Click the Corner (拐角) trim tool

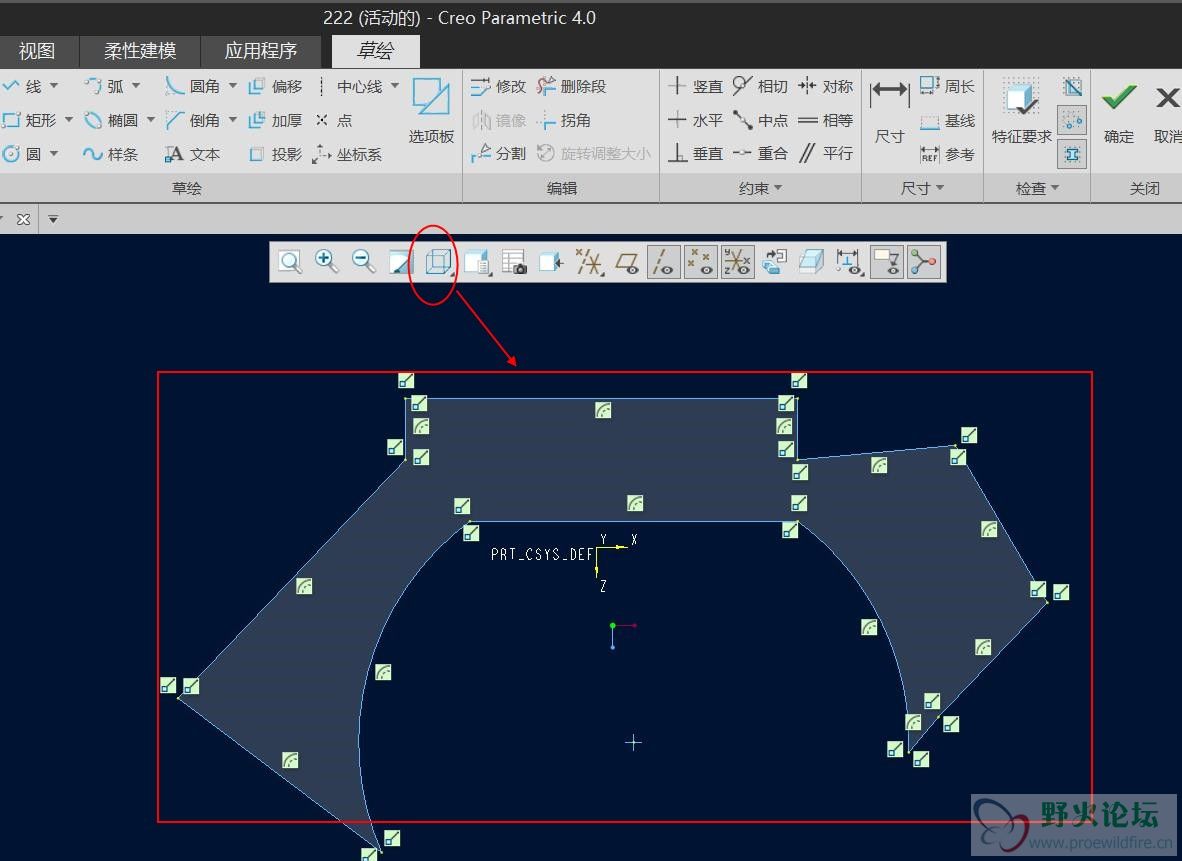[x=565, y=120]
